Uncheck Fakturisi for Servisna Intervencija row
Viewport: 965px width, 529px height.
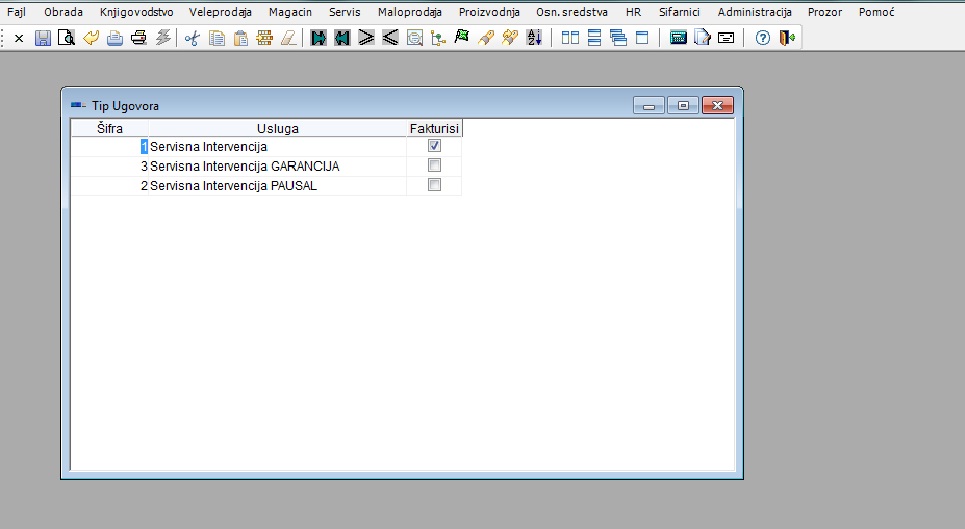[x=434, y=146]
